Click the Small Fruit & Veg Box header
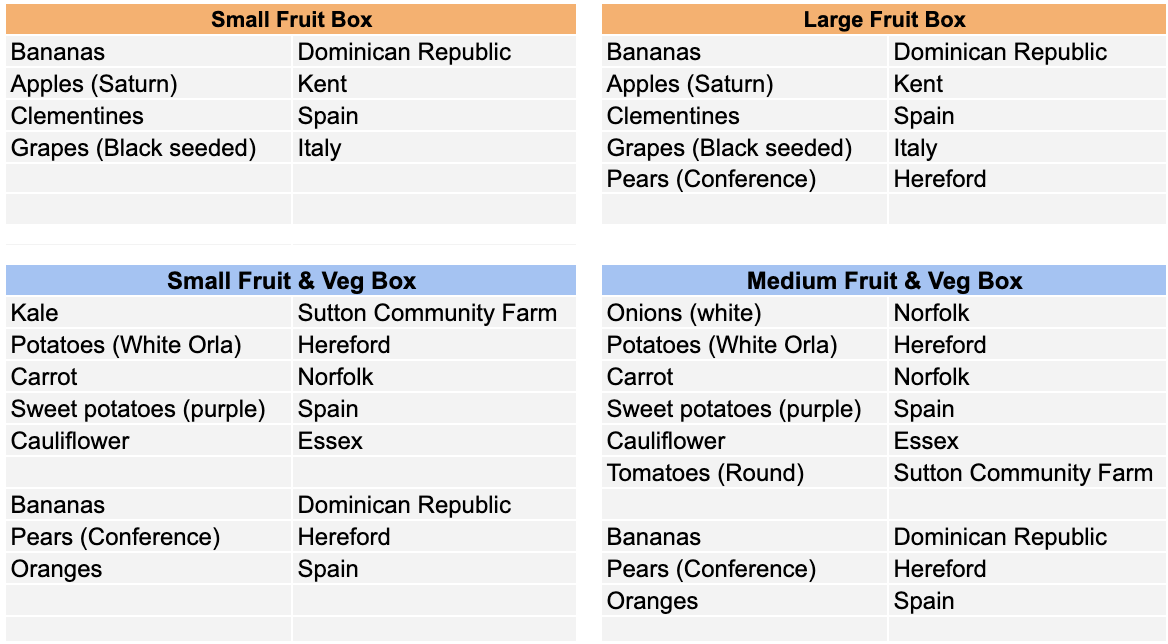 coord(291,281)
